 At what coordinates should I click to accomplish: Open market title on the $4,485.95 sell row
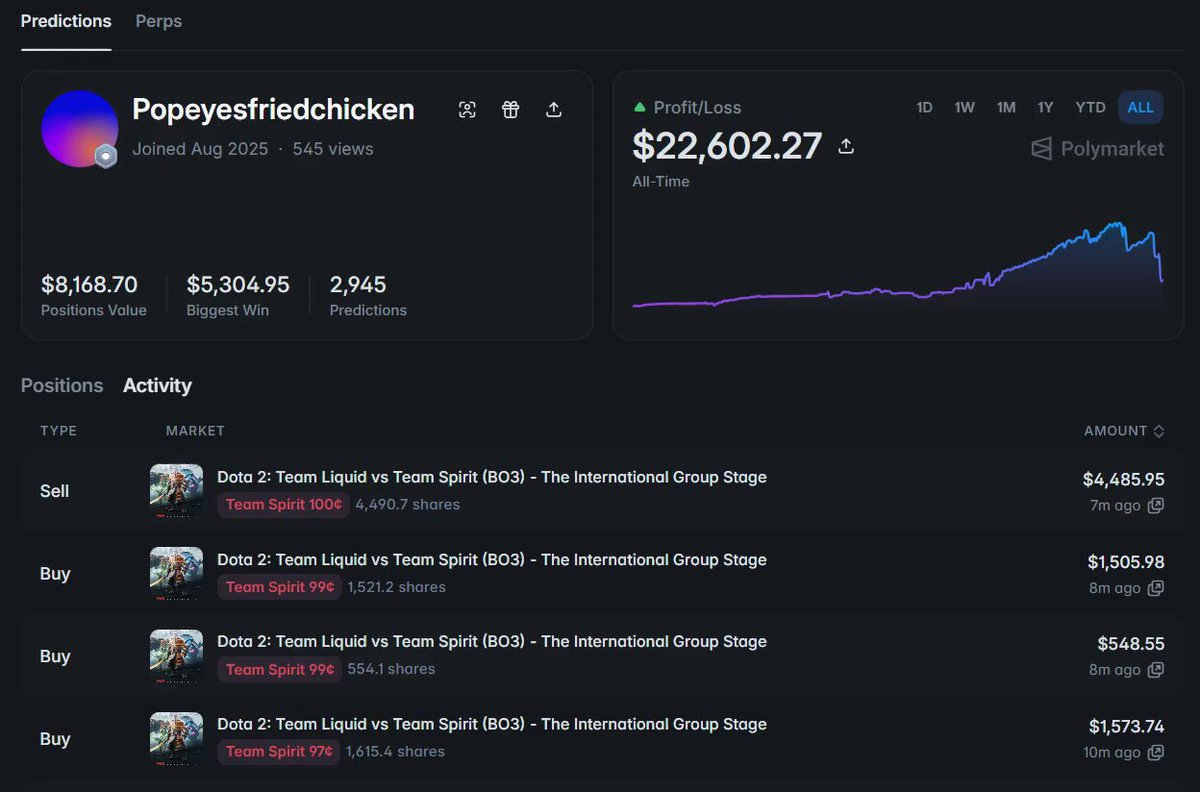492,477
